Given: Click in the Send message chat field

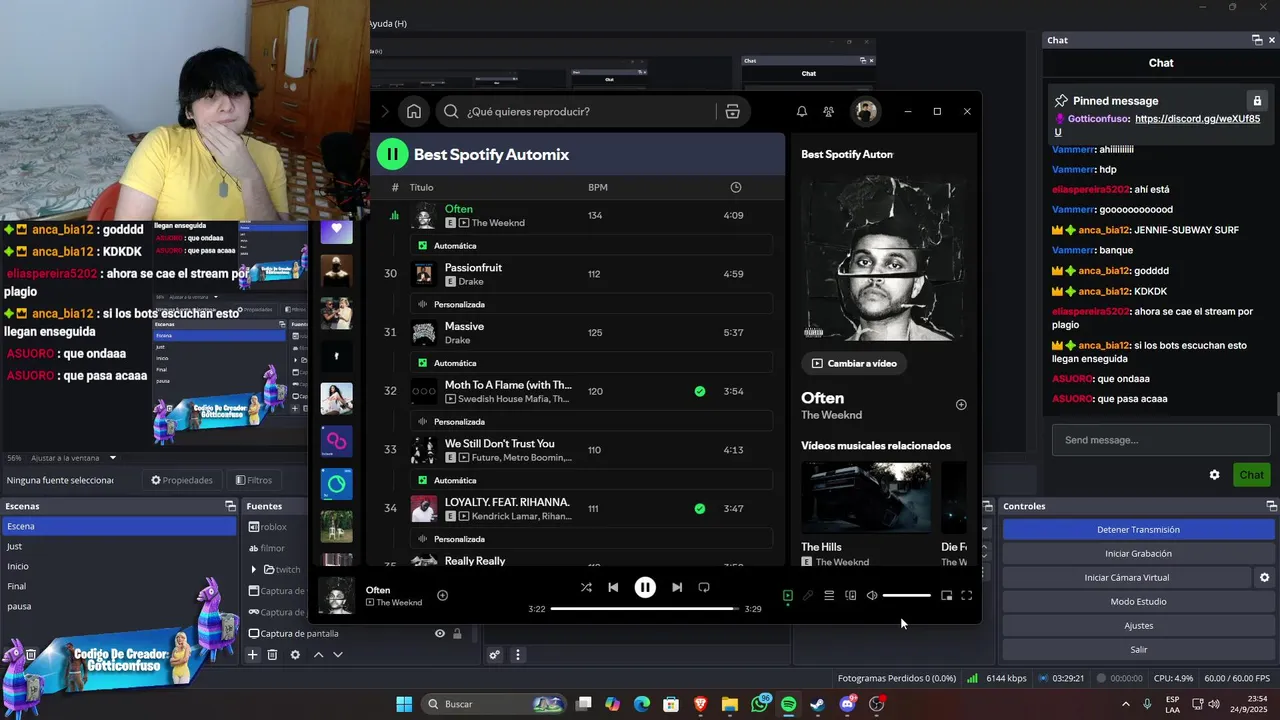Looking at the screenshot, I should coord(1161,440).
